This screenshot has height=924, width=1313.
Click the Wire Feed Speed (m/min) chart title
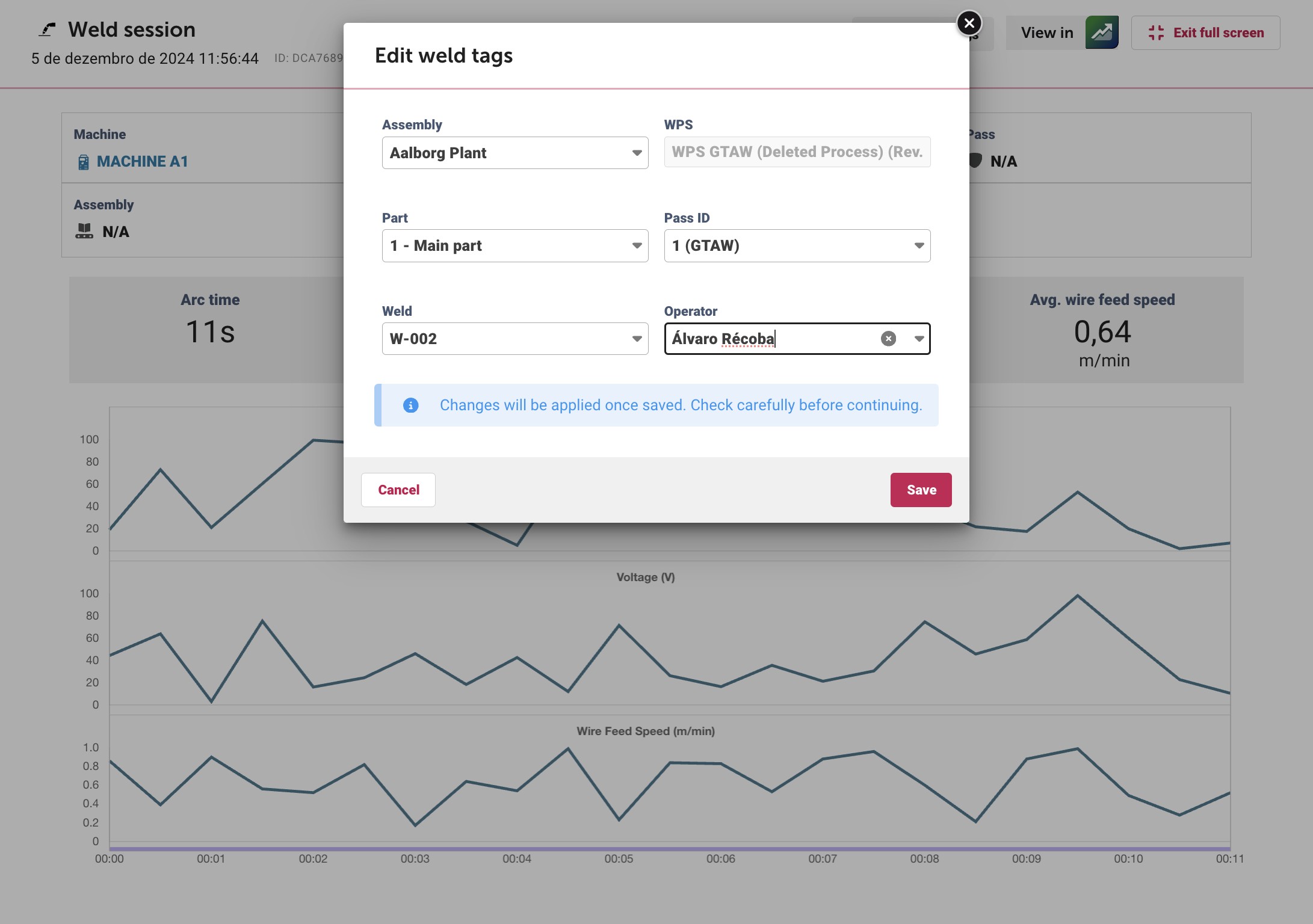coord(646,731)
